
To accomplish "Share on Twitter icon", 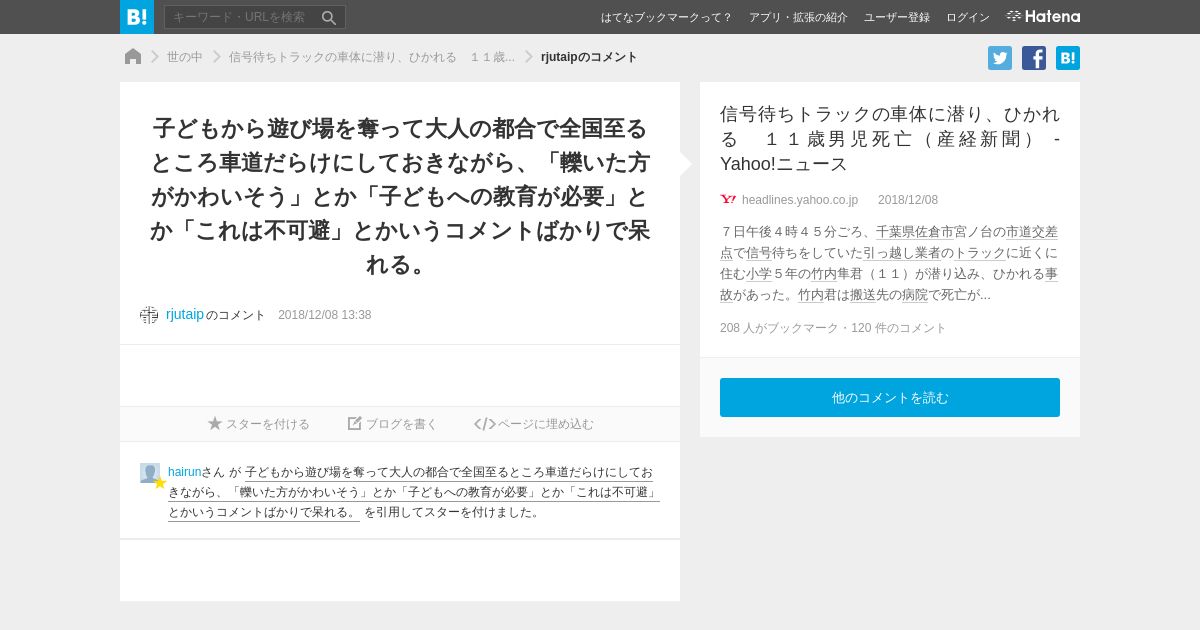I will click(1000, 58).
